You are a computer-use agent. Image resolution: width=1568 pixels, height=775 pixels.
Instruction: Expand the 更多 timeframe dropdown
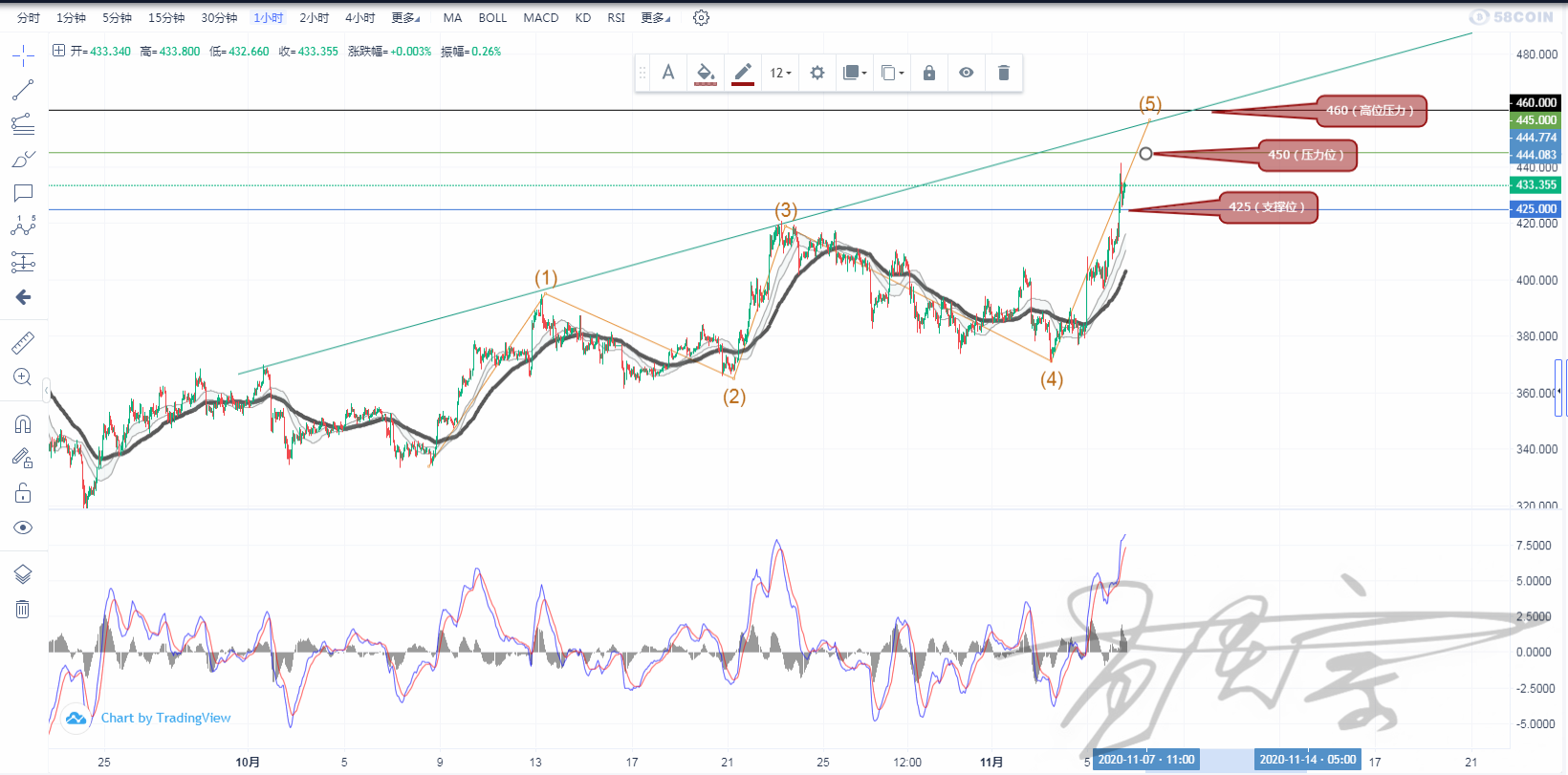[405, 18]
